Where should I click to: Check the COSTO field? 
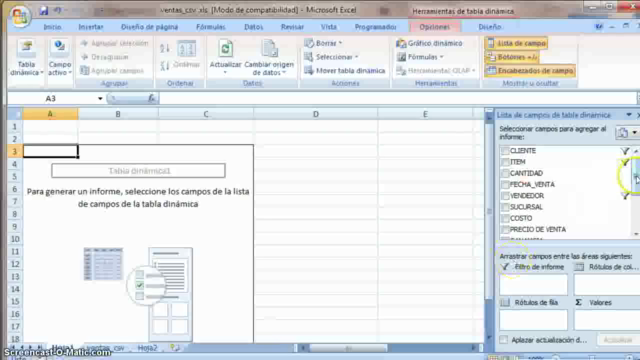point(505,218)
